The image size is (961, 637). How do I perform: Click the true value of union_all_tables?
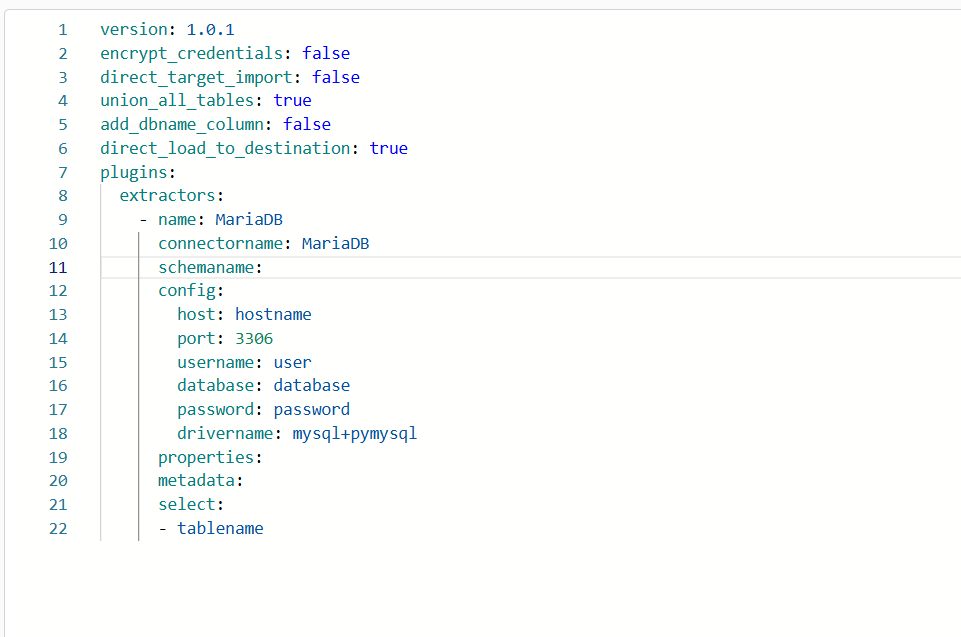(292, 100)
